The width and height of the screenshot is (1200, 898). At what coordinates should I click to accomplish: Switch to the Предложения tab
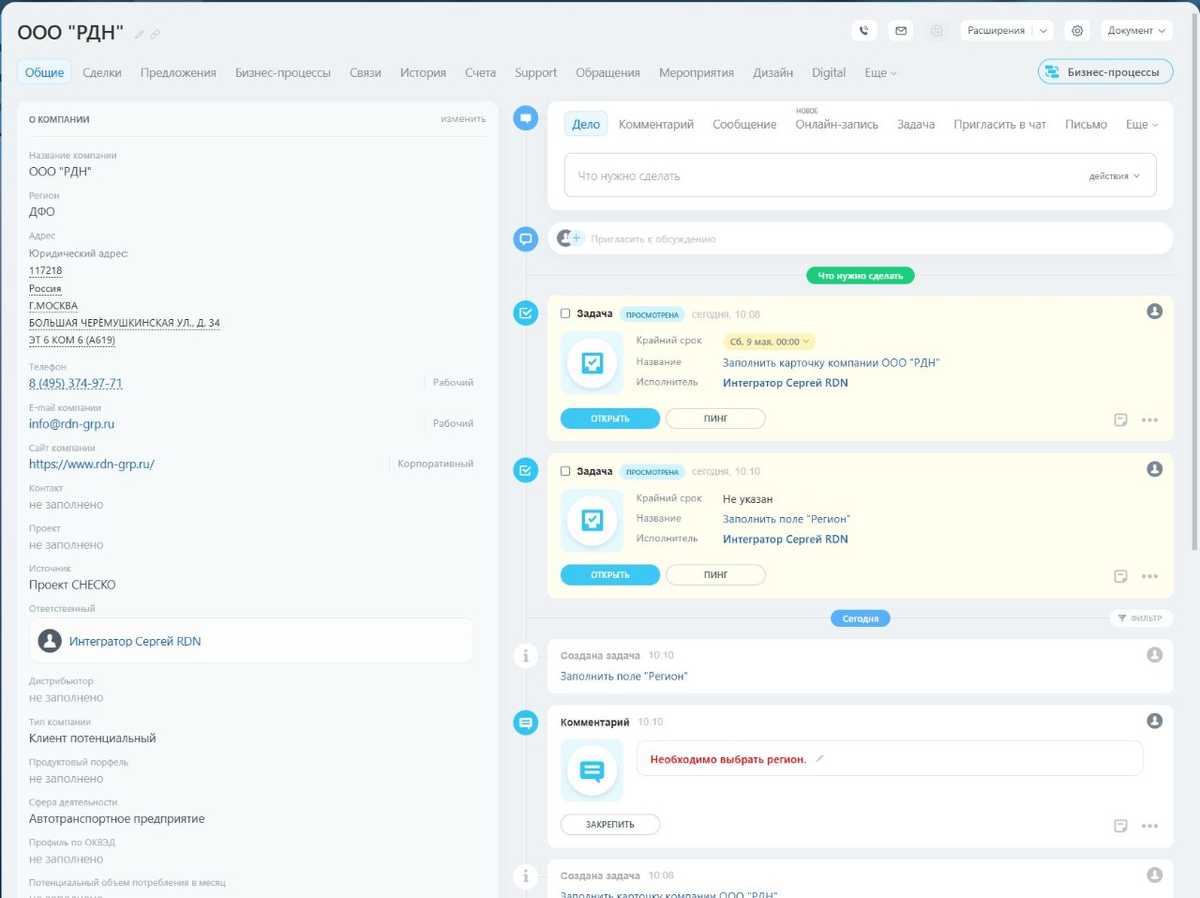coord(178,72)
